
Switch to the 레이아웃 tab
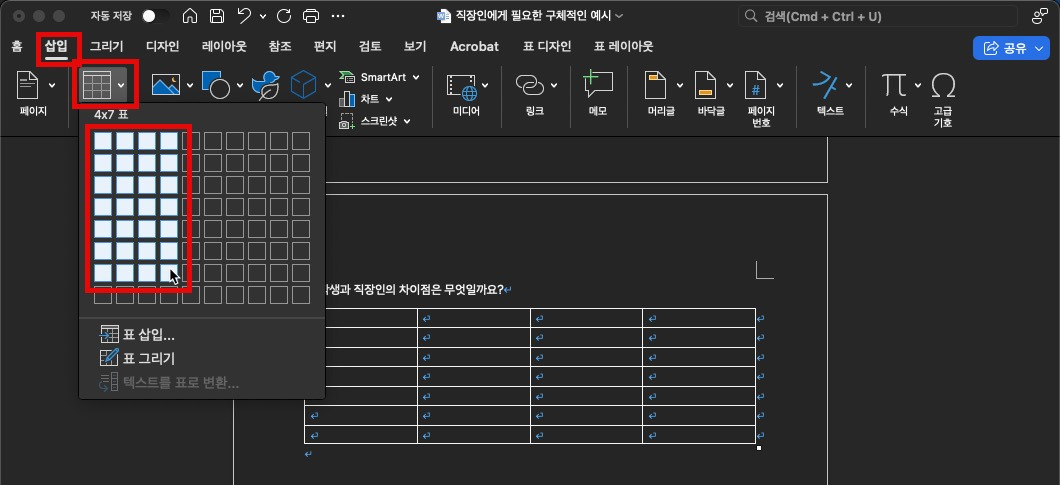(224, 47)
